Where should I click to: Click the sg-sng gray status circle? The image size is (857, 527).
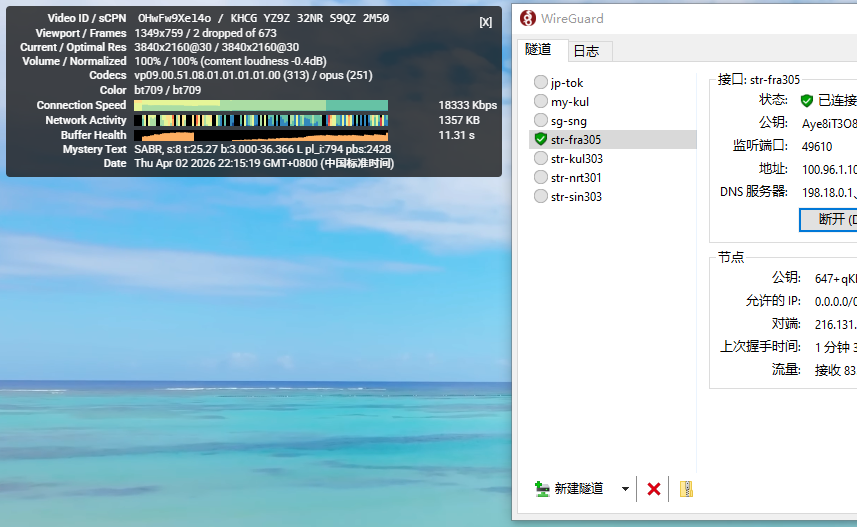(541, 120)
